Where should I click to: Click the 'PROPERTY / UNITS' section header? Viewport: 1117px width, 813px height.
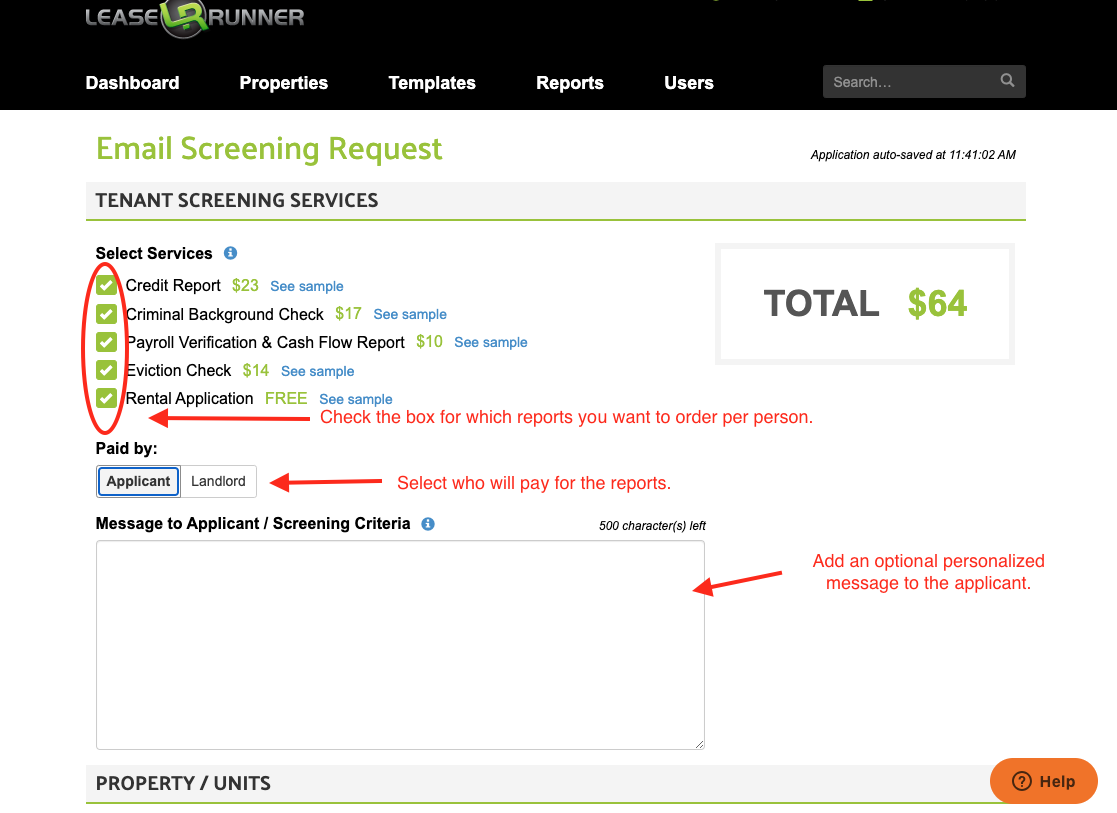(183, 783)
